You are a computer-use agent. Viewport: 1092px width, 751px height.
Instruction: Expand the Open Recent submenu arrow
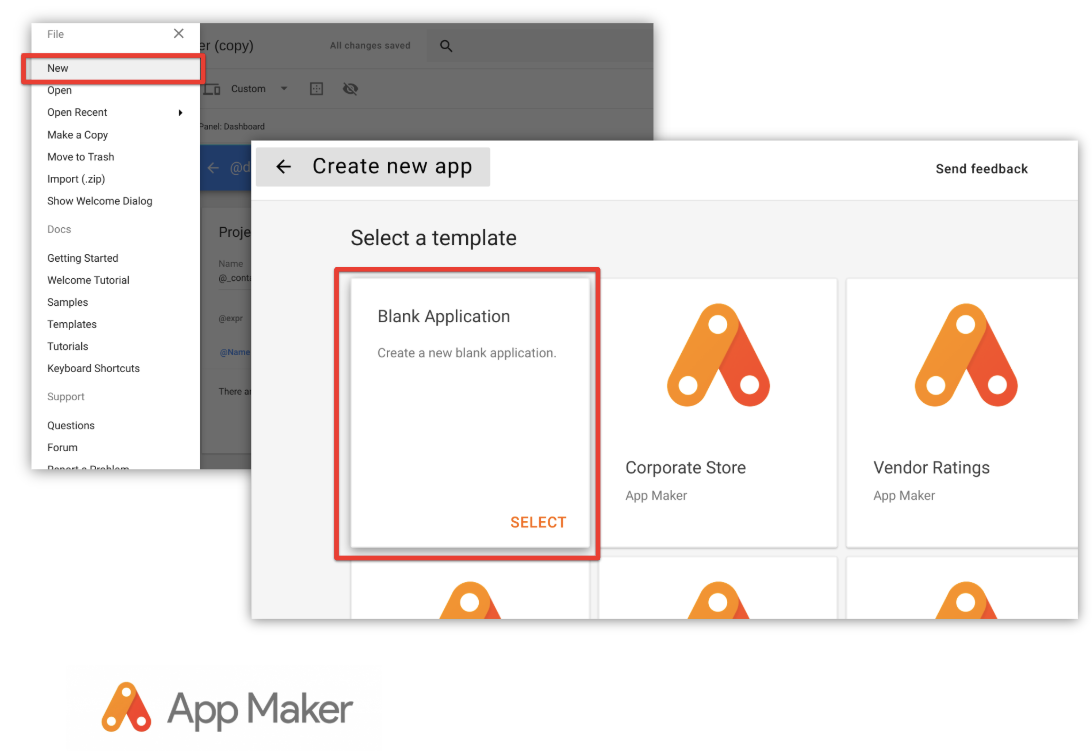180,113
